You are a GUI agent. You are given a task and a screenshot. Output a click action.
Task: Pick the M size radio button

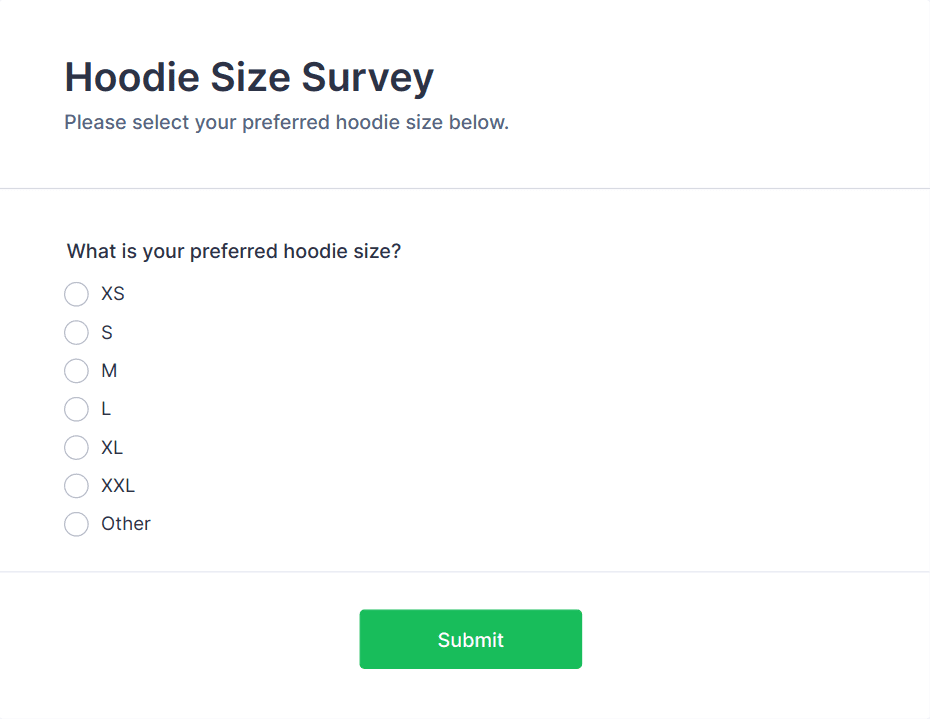pyautogui.click(x=76, y=371)
